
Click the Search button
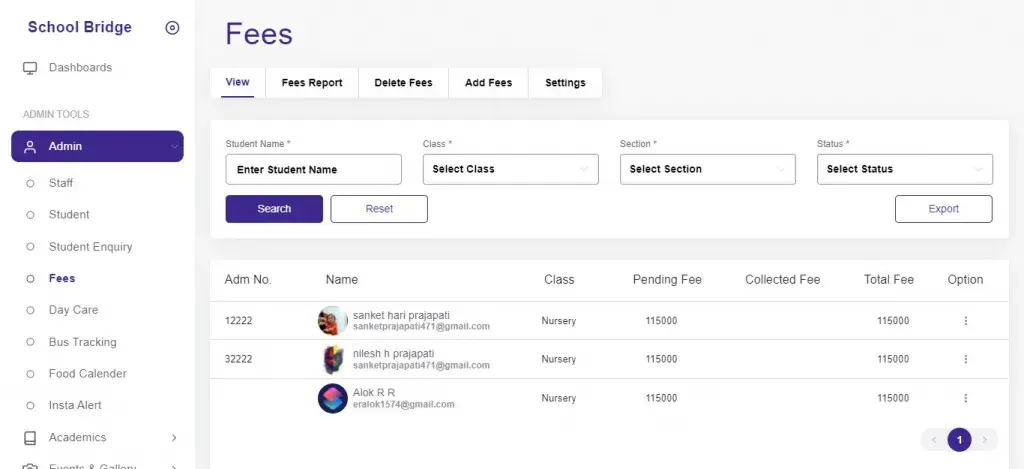(274, 209)
